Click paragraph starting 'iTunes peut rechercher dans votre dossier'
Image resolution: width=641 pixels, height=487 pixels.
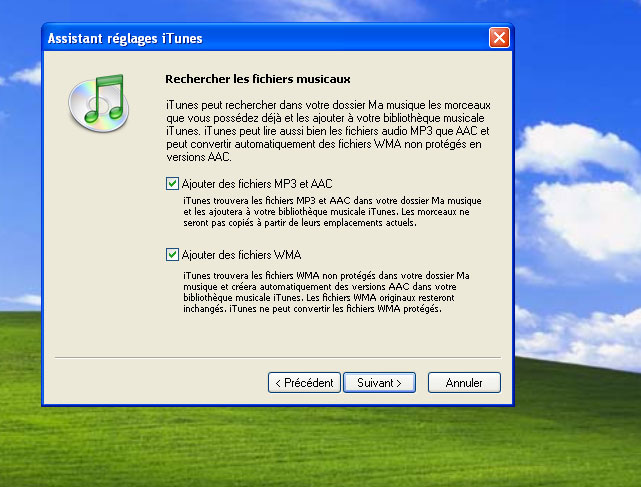(328, 131)
